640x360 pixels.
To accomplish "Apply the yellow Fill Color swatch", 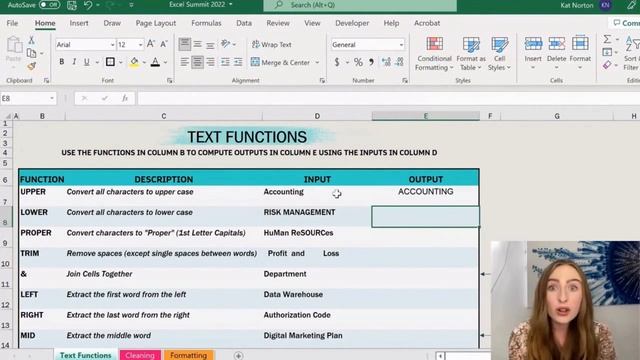I will [134, 62].
